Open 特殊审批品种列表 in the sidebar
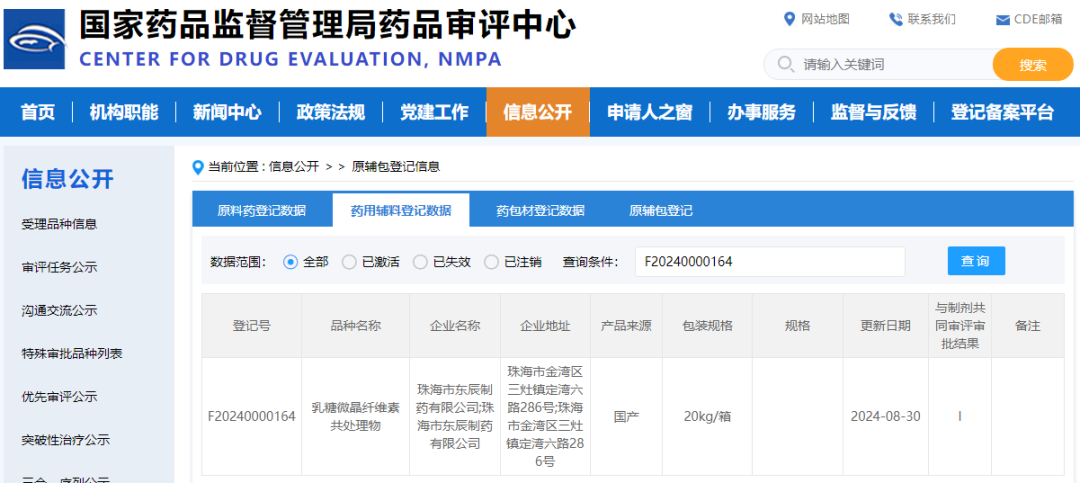Screen dimensions: 1080x483 pyautogui.click(x=72, y=353)
